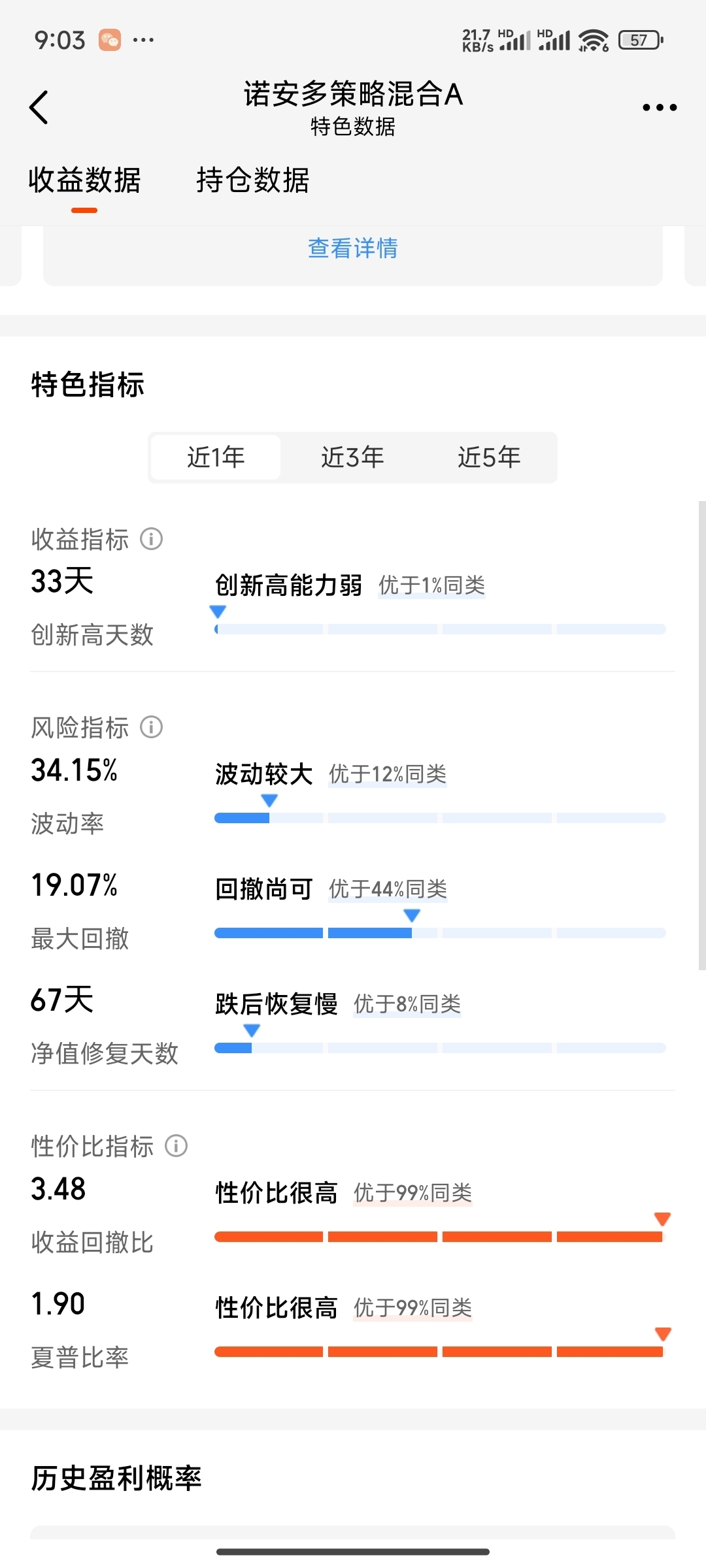Image resolution: width=706 pixels, height=1568 pixels.
Task: Open the 查看详情 link
Action: click(x=353, y=248)
